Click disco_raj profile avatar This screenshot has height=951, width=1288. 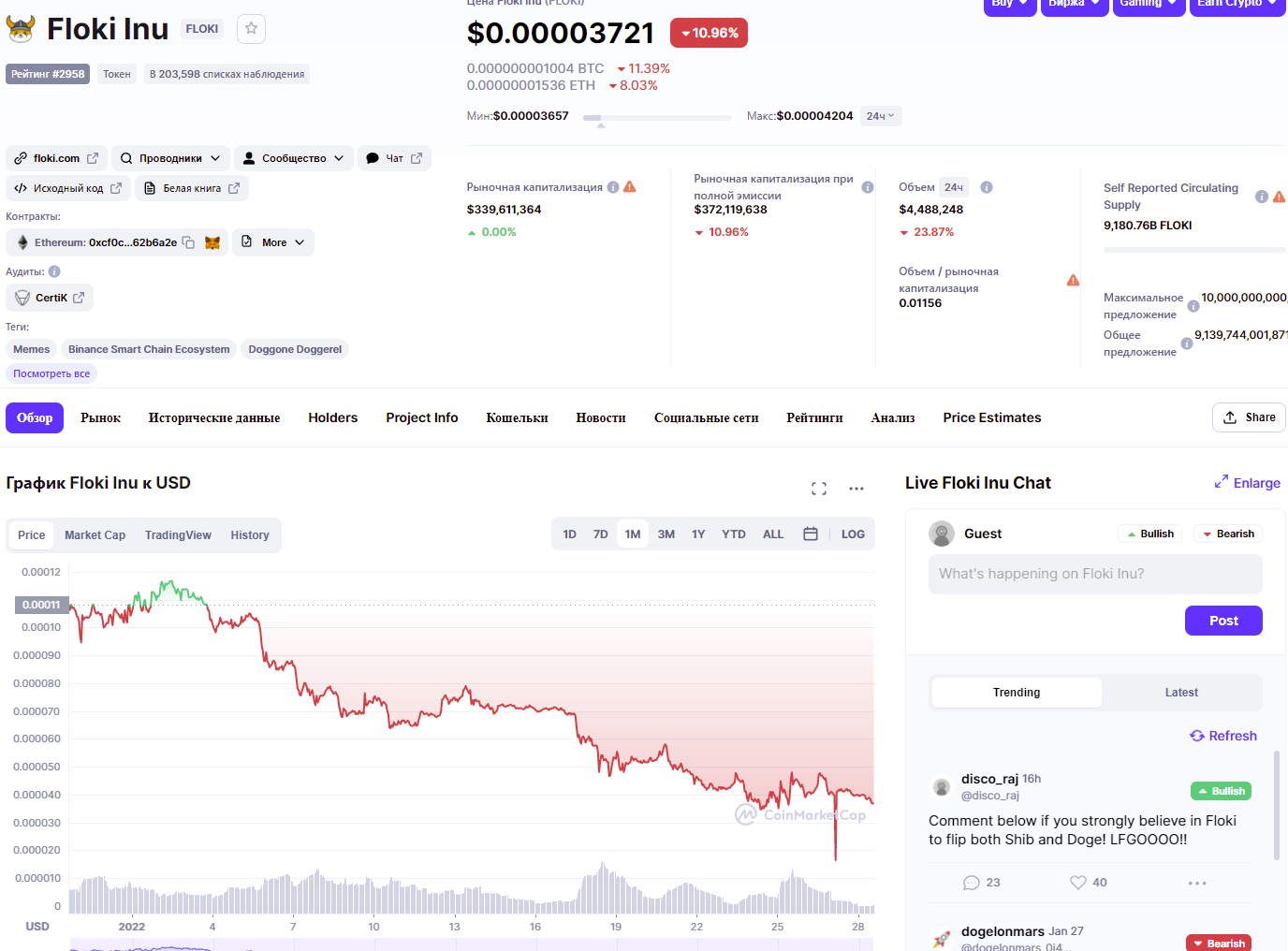pos(942,787)
